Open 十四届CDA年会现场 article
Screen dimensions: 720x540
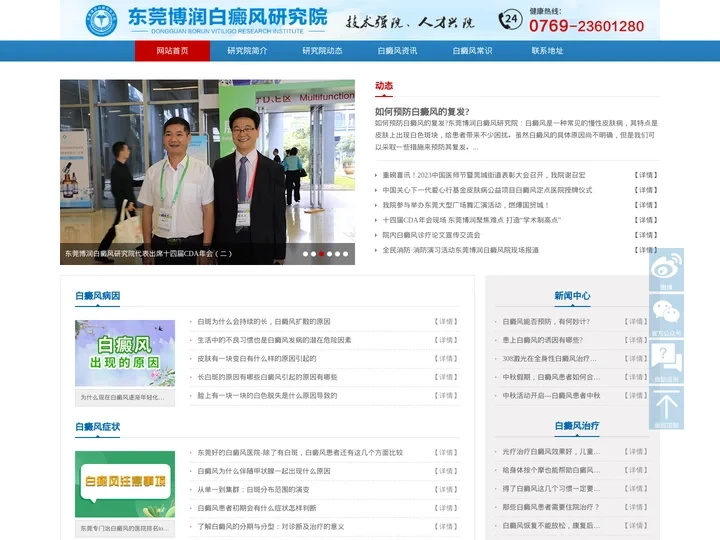(x=472, y=220)
